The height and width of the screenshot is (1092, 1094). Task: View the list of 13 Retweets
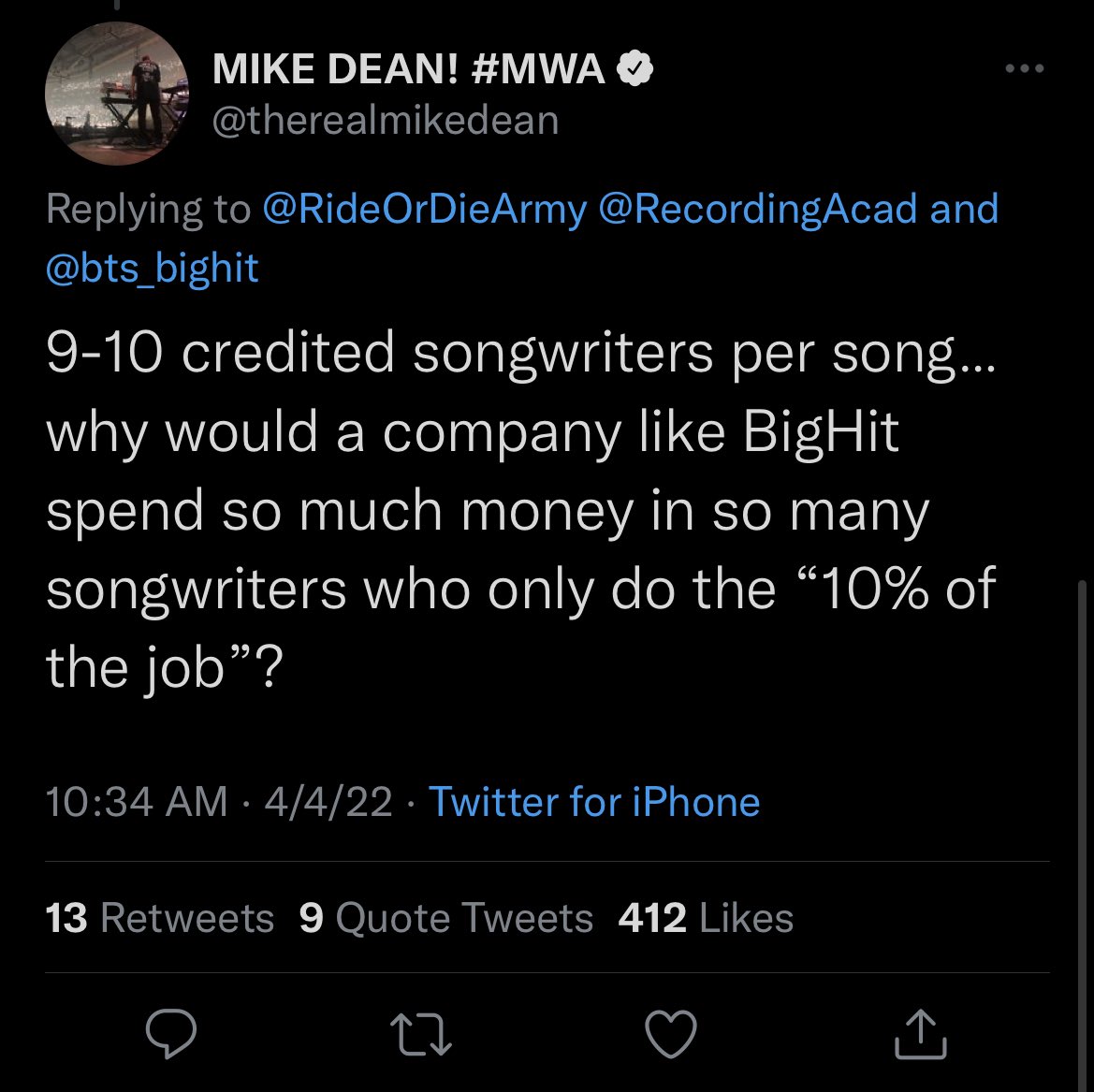coord(159,918)
